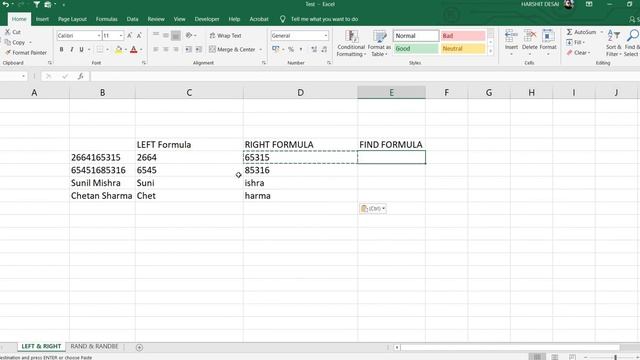
Task: Add a new sheet with plus icon
Action: click(139, 347)
